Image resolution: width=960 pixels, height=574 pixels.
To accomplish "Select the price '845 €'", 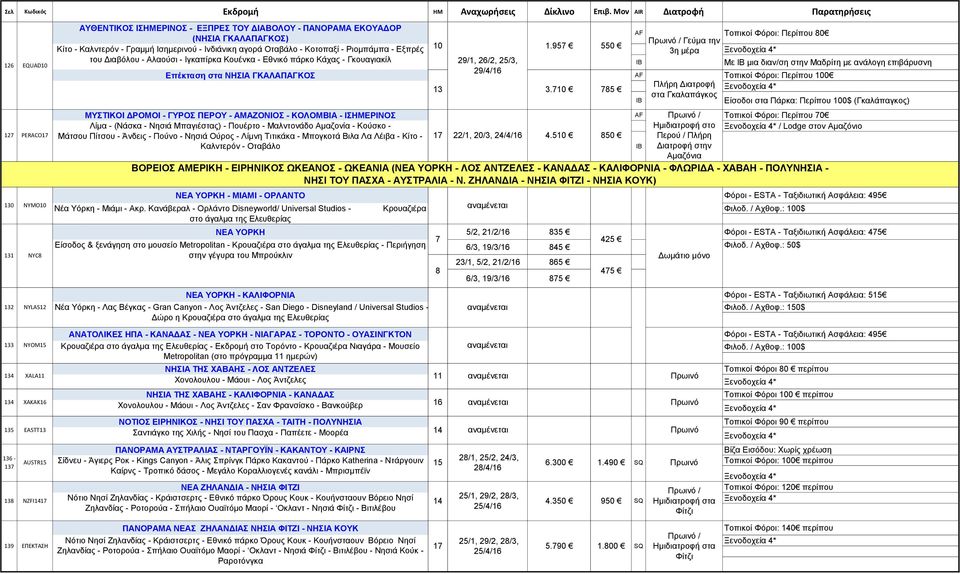I will pos(559,247).
